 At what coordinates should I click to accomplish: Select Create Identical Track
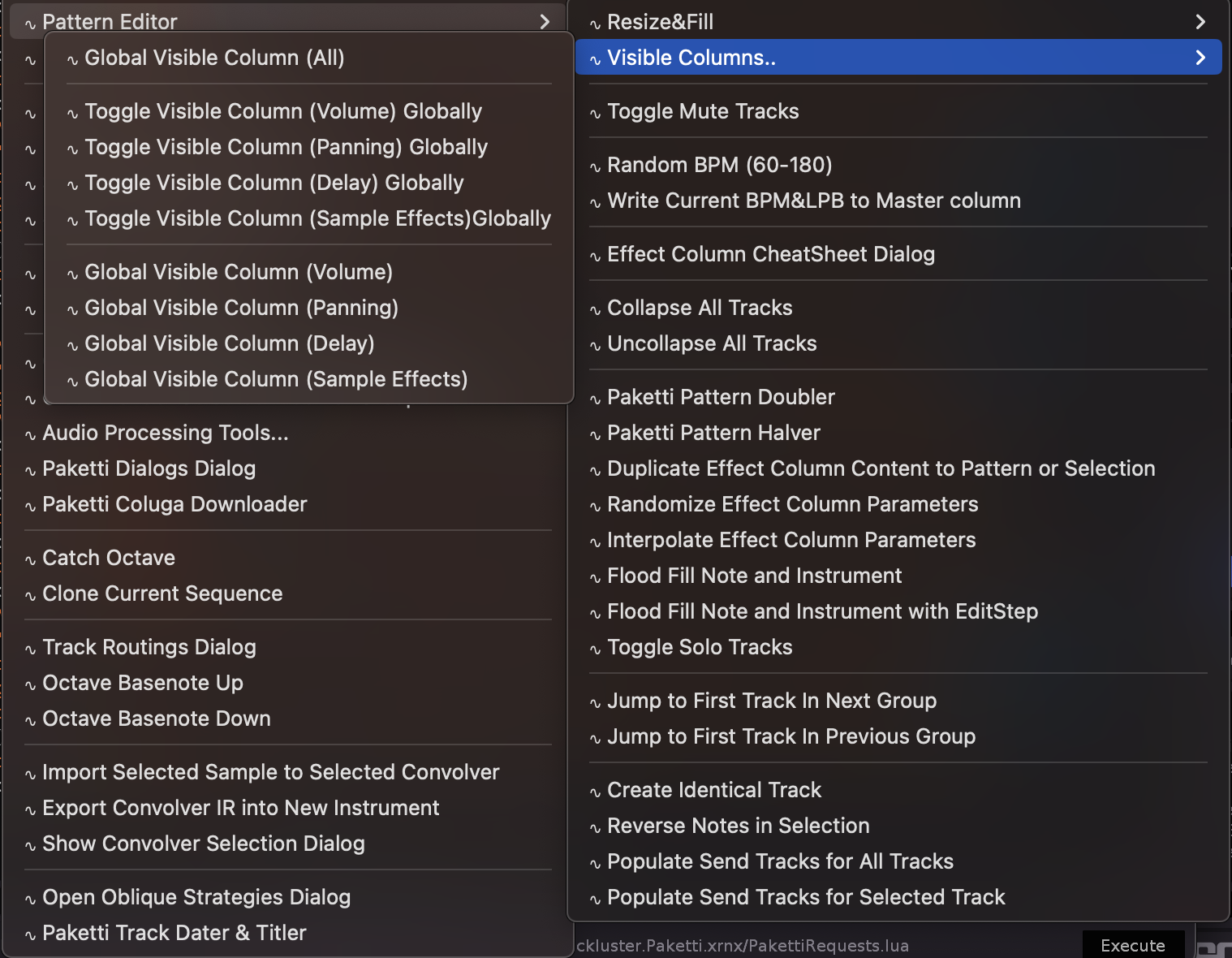(x=714, y=790)
